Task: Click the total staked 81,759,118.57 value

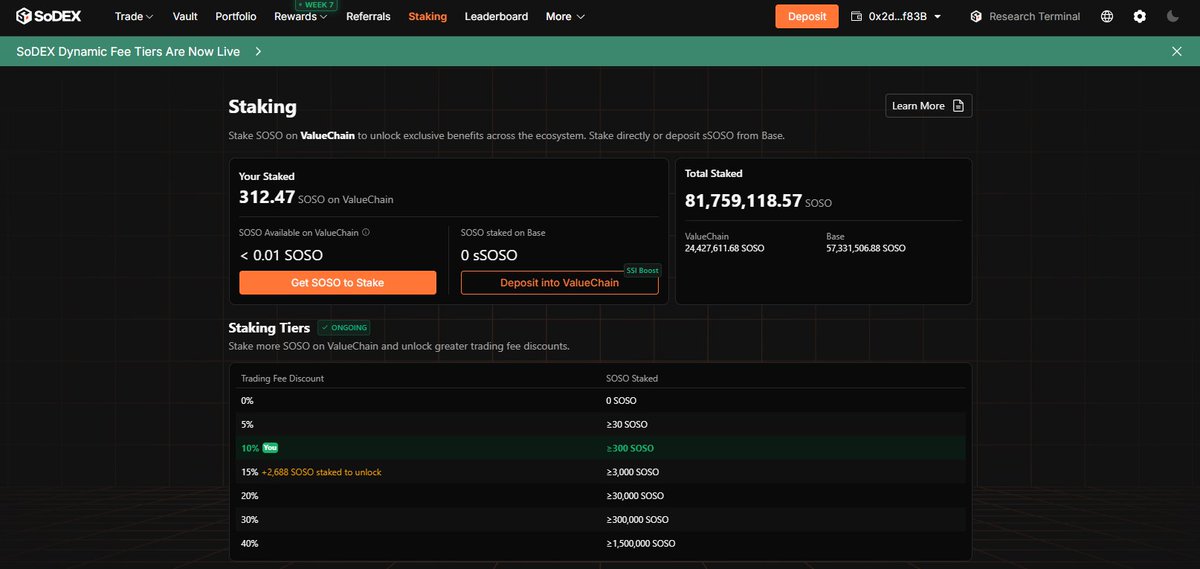Action: [743, 201]
